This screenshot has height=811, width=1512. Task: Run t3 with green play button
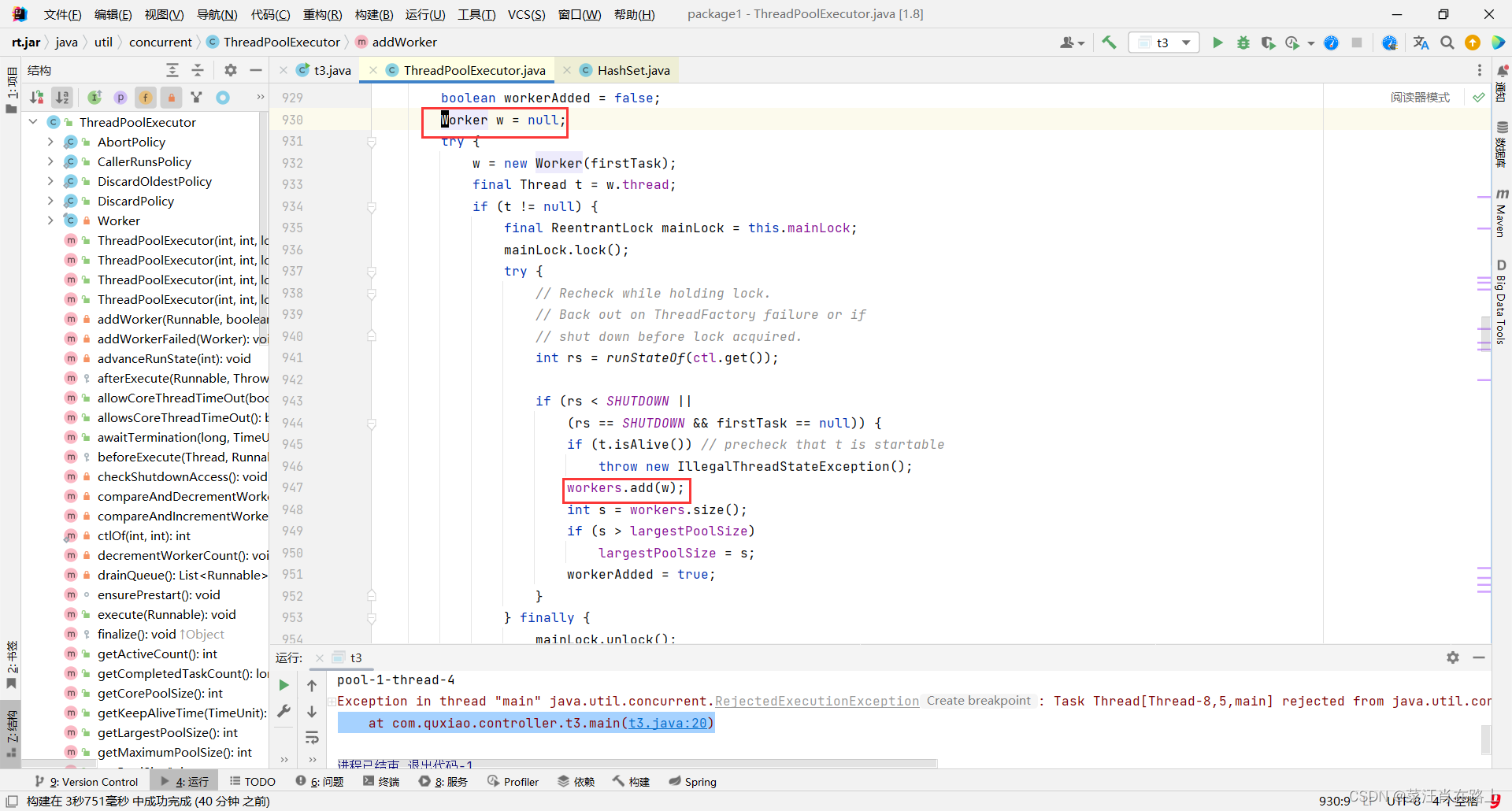[x=1217, y=43]
